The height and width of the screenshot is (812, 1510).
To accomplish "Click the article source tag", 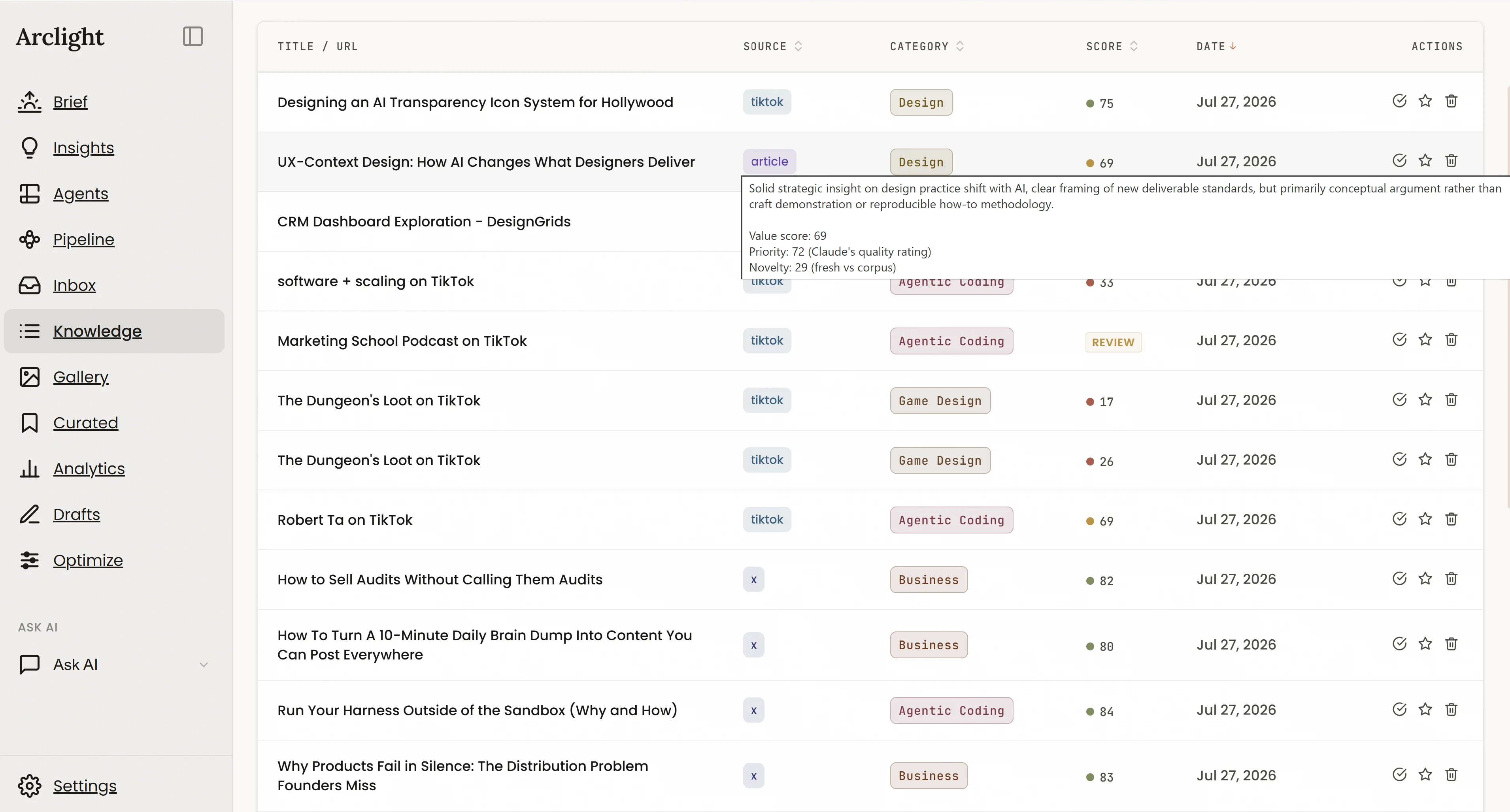I will pos(769,161).
